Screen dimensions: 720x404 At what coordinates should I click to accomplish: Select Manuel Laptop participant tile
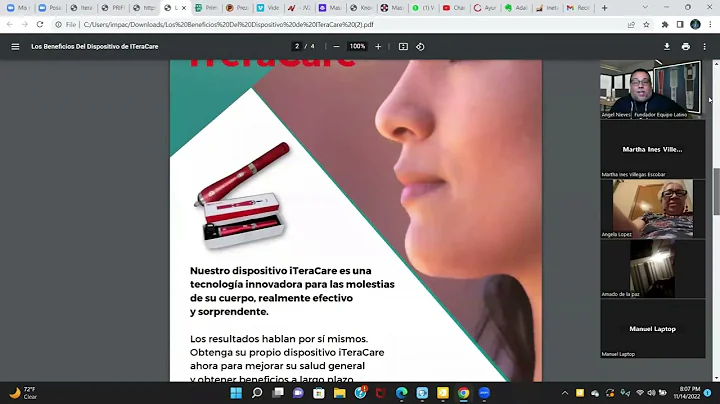point(652,329)
